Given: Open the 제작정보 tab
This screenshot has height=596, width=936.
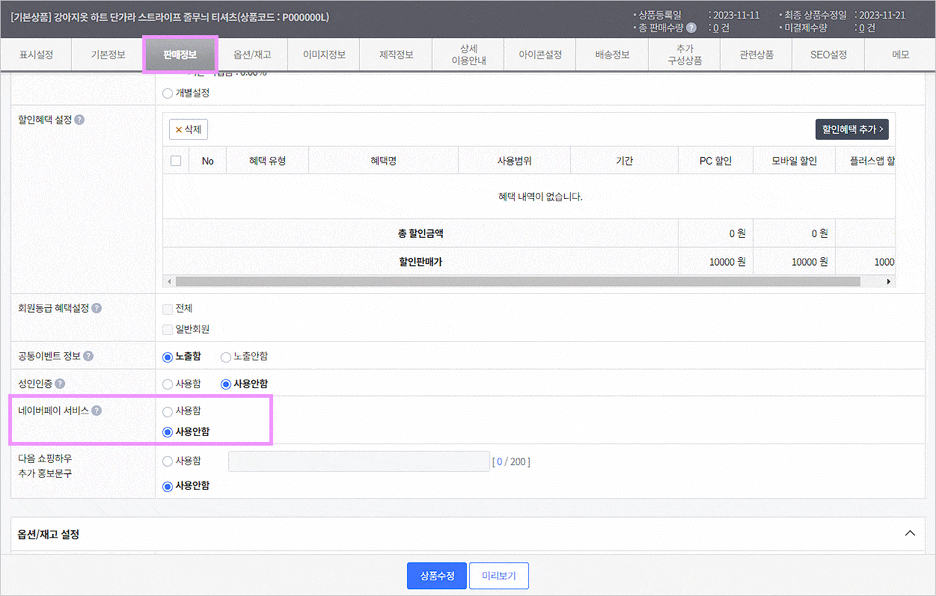Looking at the screenshot, I should [396, 54].
